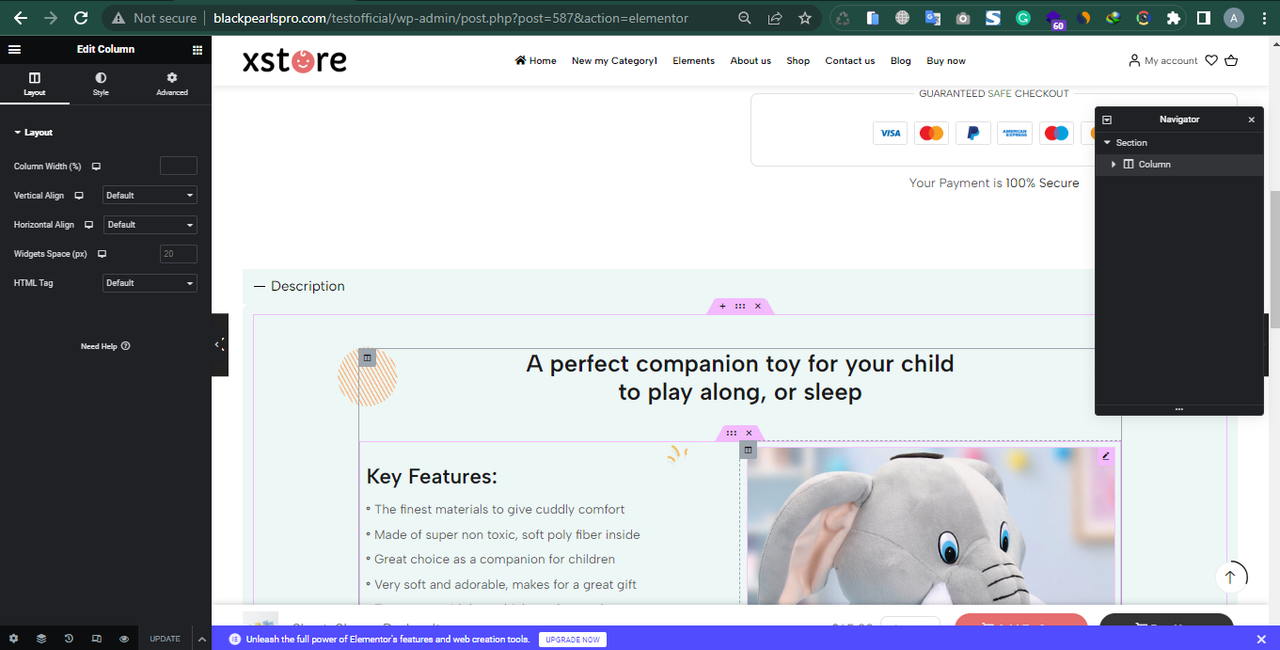Open page Settings gear in bottom bar
Viewport: 1280px width, 650px height.
[x=14, y=638]
